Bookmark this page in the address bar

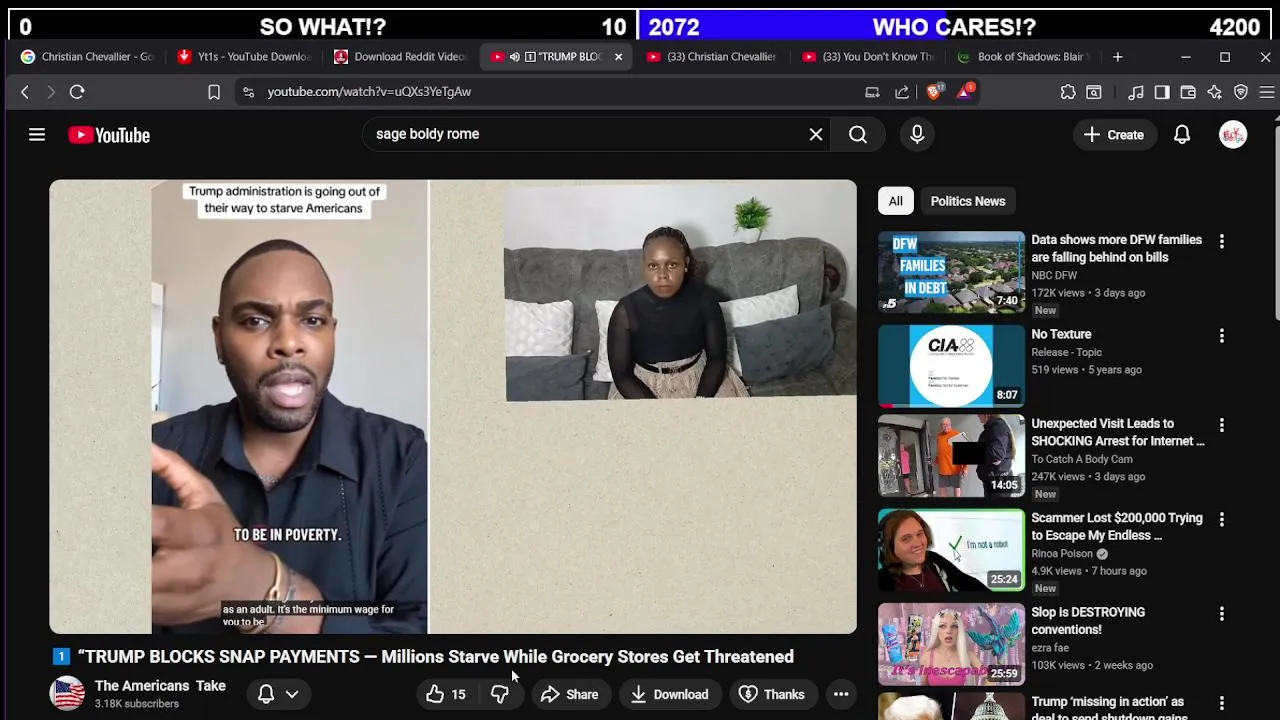coord(214,92)
